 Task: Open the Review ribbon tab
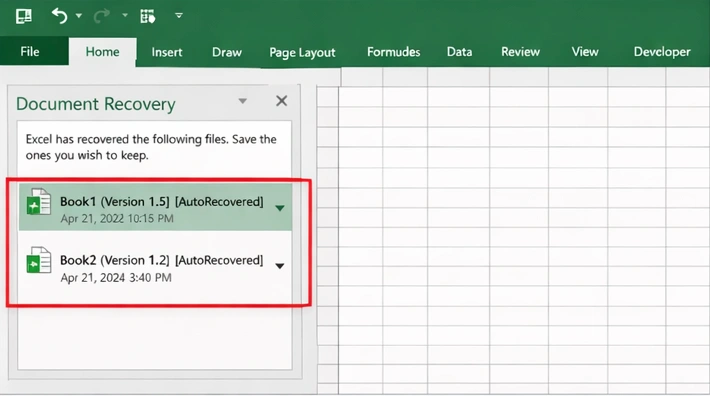(x=520, y=52)
